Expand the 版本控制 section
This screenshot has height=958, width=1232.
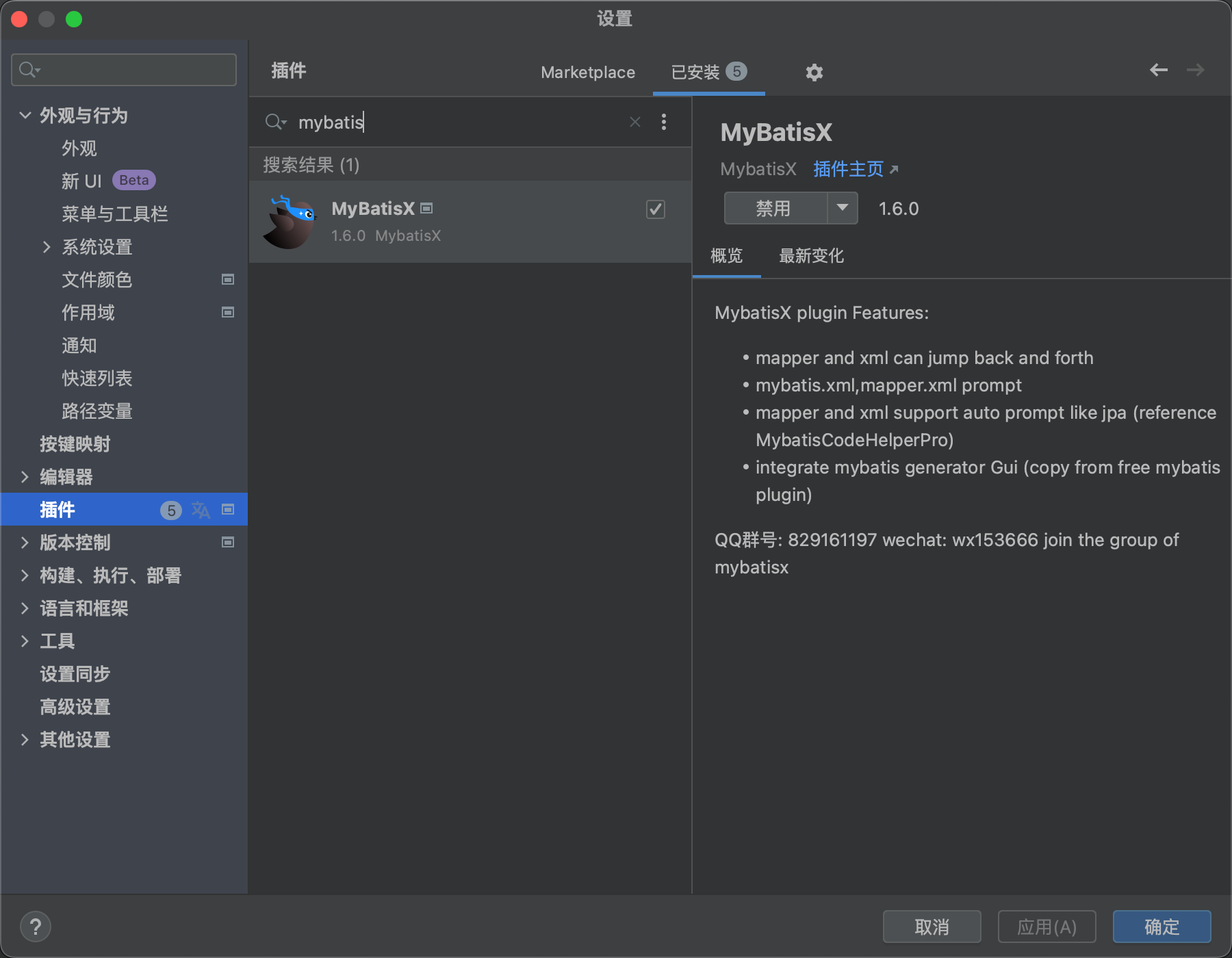pyautogui.click(x=25, y=542)
